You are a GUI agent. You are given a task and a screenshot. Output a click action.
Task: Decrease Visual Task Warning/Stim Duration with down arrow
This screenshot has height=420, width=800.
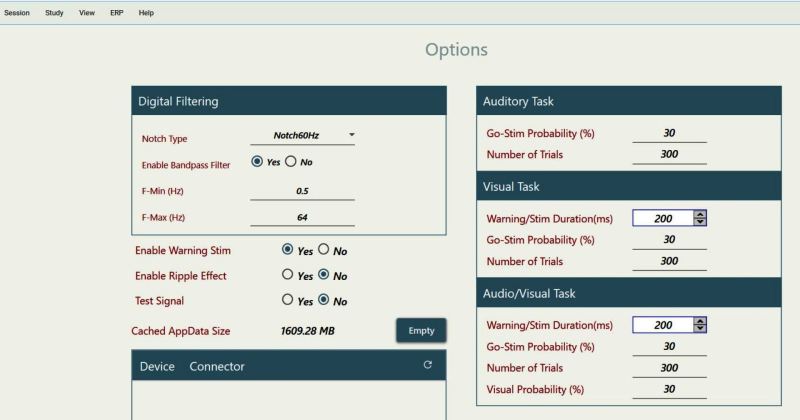(700, 222)
